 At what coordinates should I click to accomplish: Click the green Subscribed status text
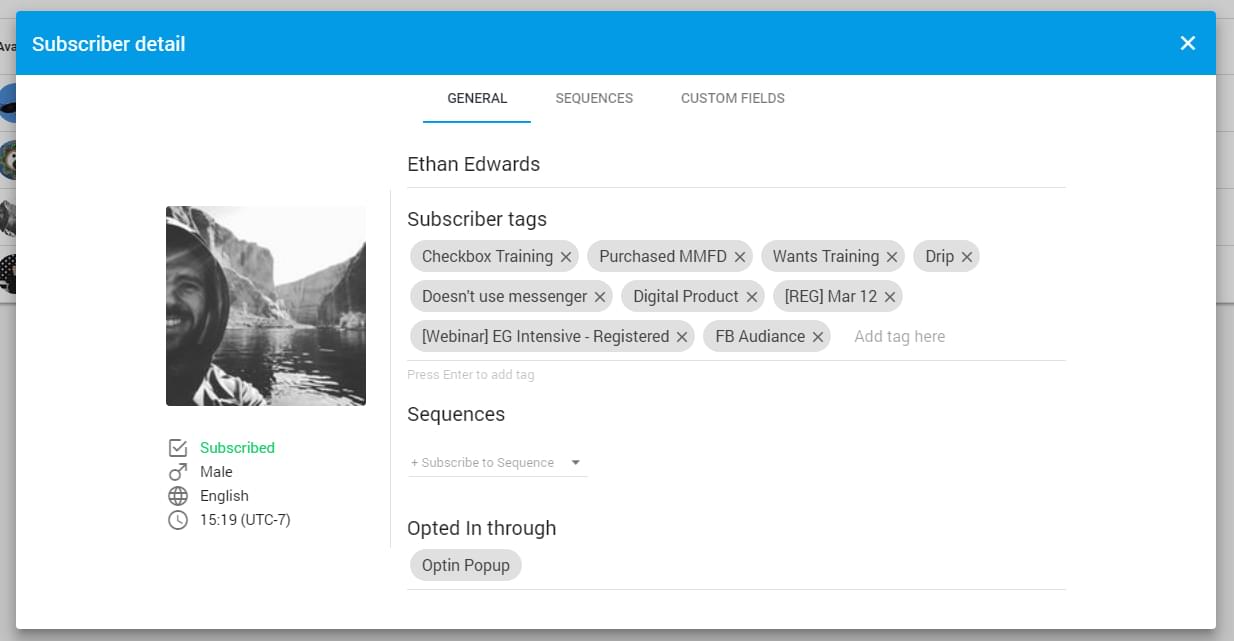[237, 447]
